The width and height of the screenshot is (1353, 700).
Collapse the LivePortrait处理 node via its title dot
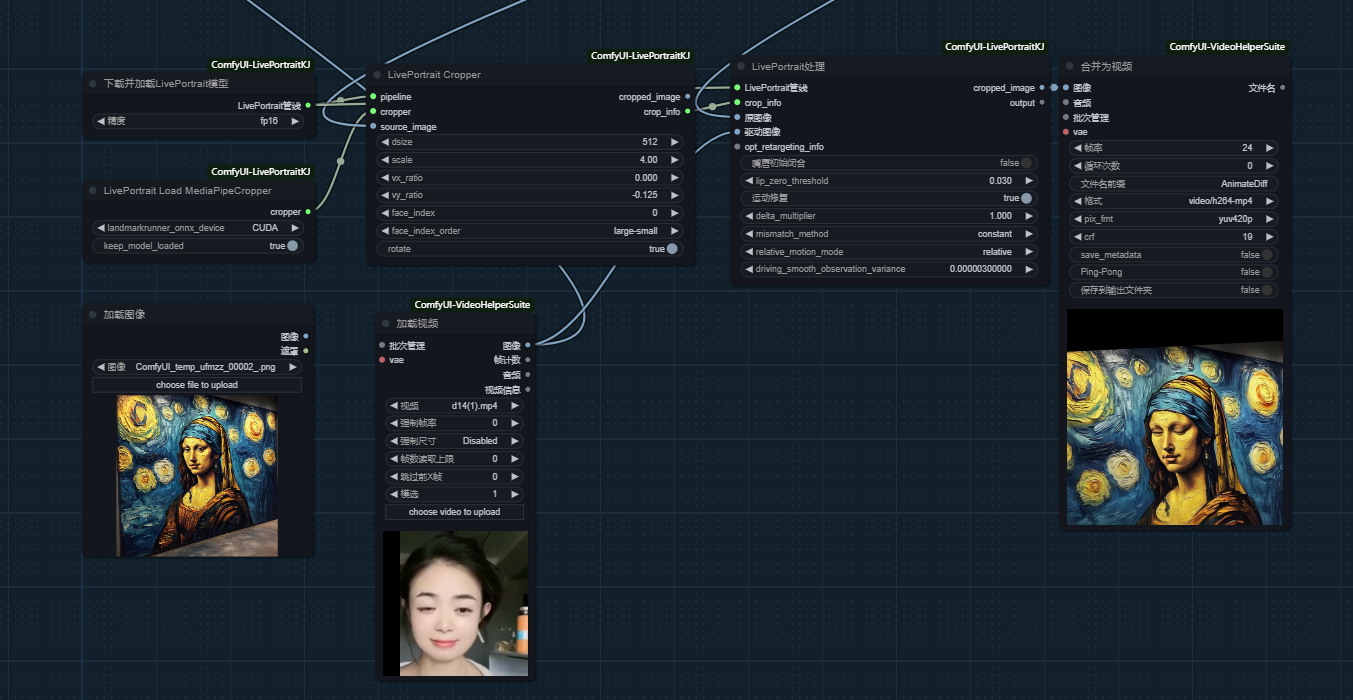[x=741, y=66]
